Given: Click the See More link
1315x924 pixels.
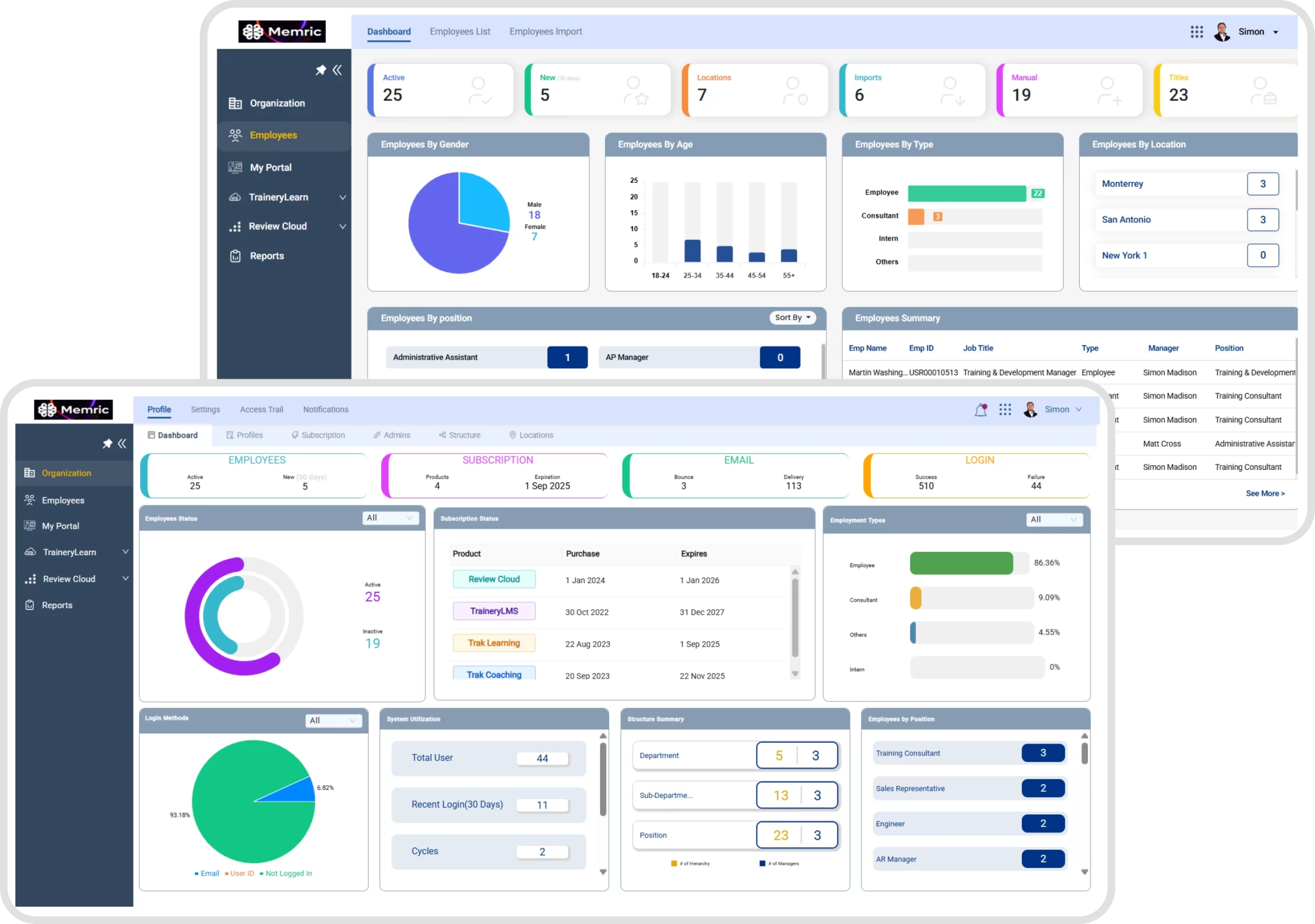Looking at the screenshot, I should (1265, 493).
